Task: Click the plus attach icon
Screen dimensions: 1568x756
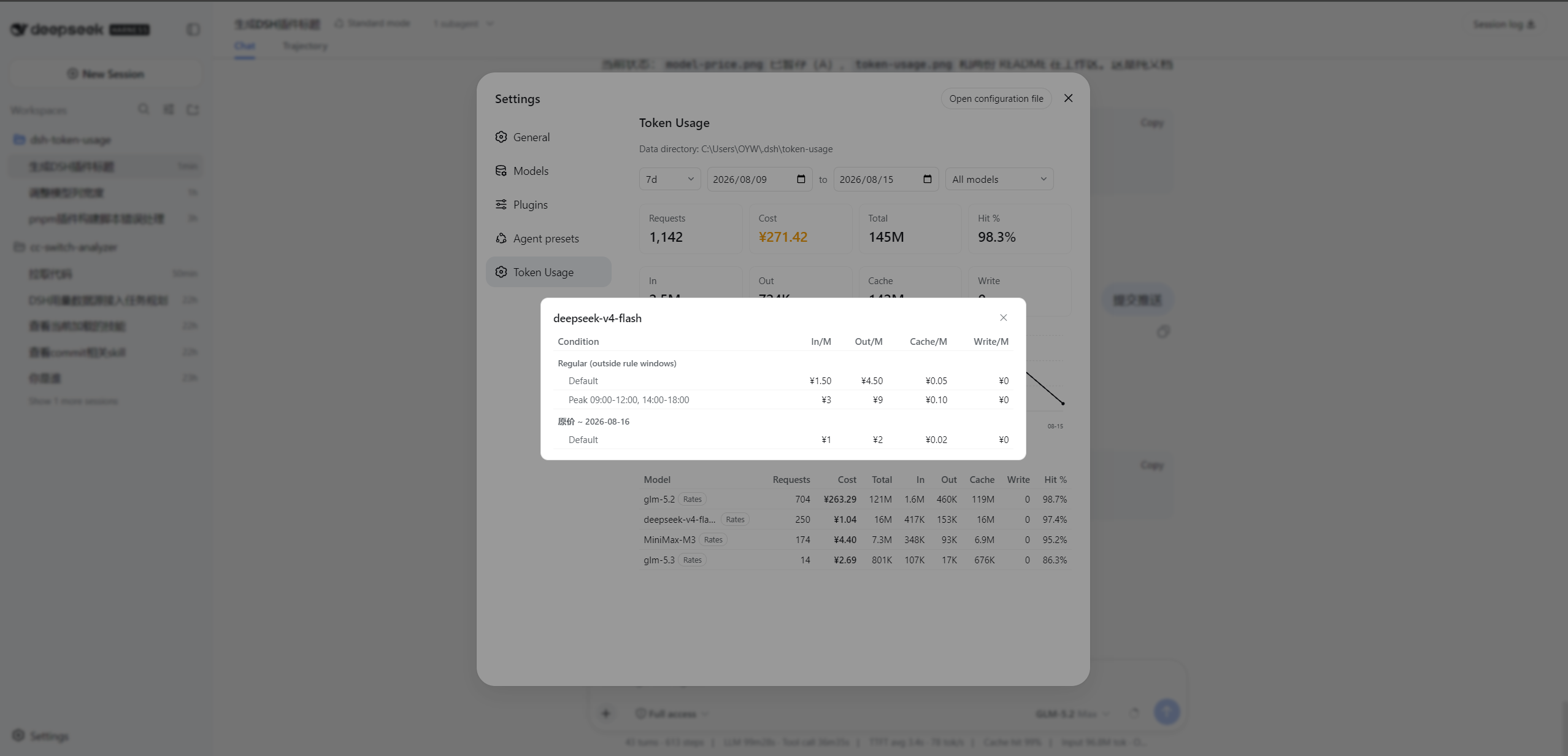Action: (605, 713)
